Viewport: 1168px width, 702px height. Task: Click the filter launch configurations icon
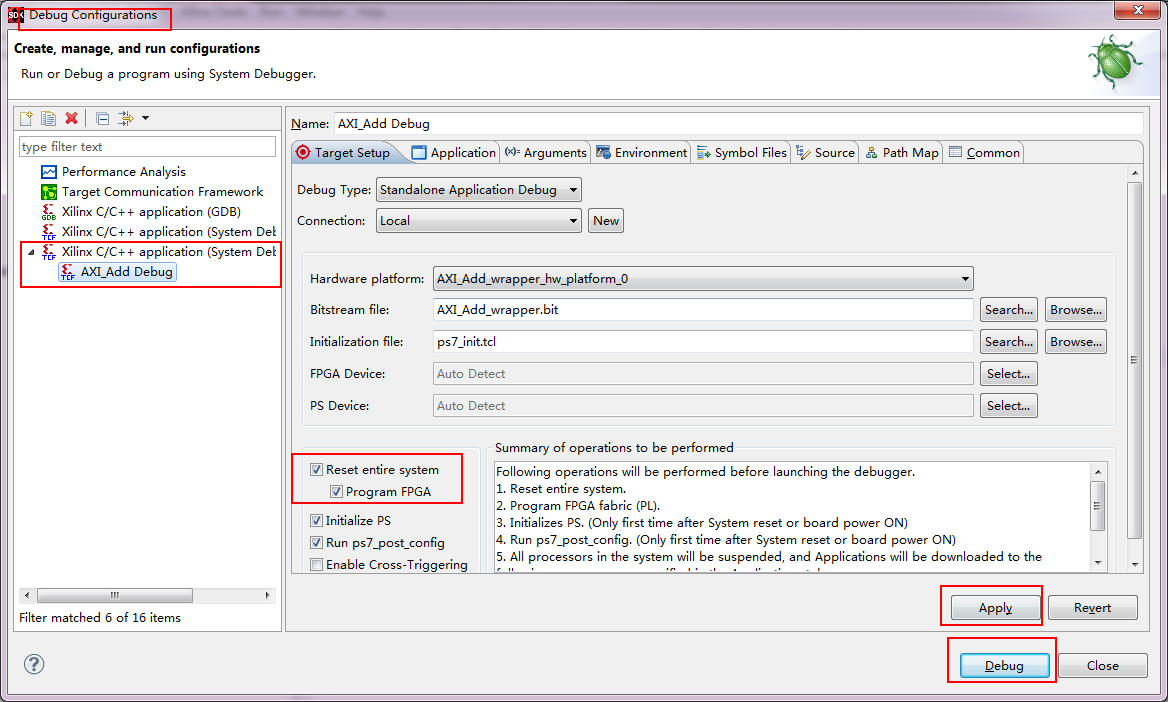coord(126,118)
